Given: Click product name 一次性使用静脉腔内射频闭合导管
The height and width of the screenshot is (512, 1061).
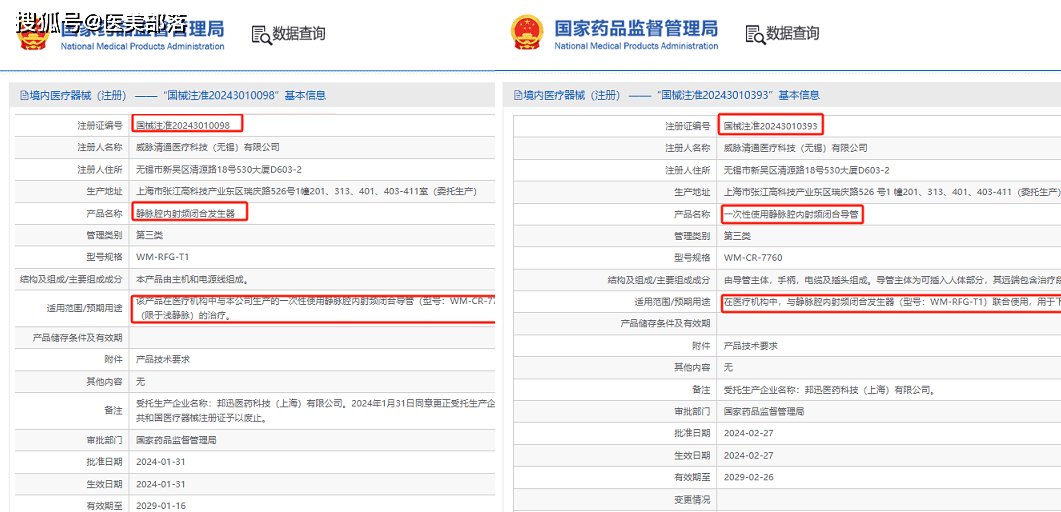Looking at the screenshot, I should 791,214.
